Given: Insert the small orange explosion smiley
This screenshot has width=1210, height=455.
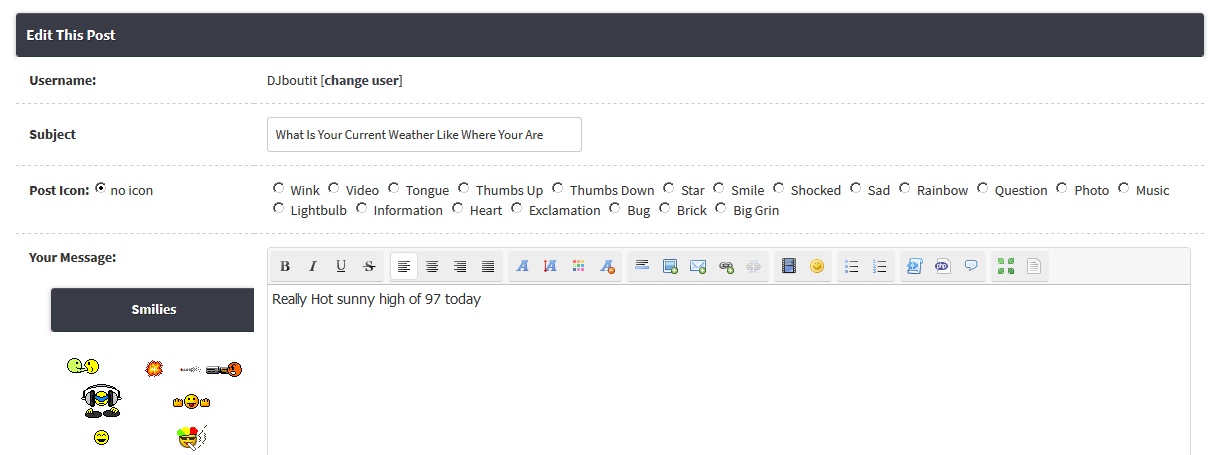Looking at the screenshot, I should [154, 369].
